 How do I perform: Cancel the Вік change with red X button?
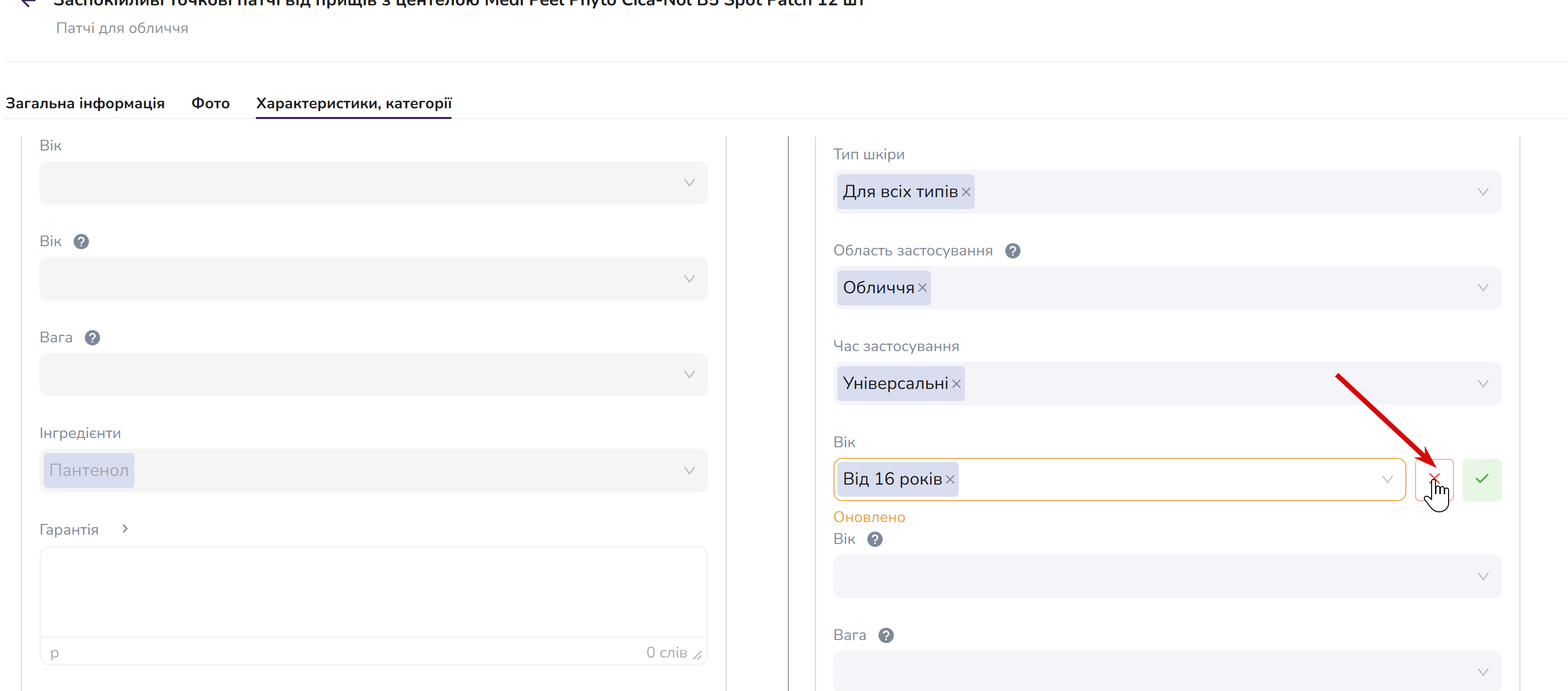(1434, 479)
